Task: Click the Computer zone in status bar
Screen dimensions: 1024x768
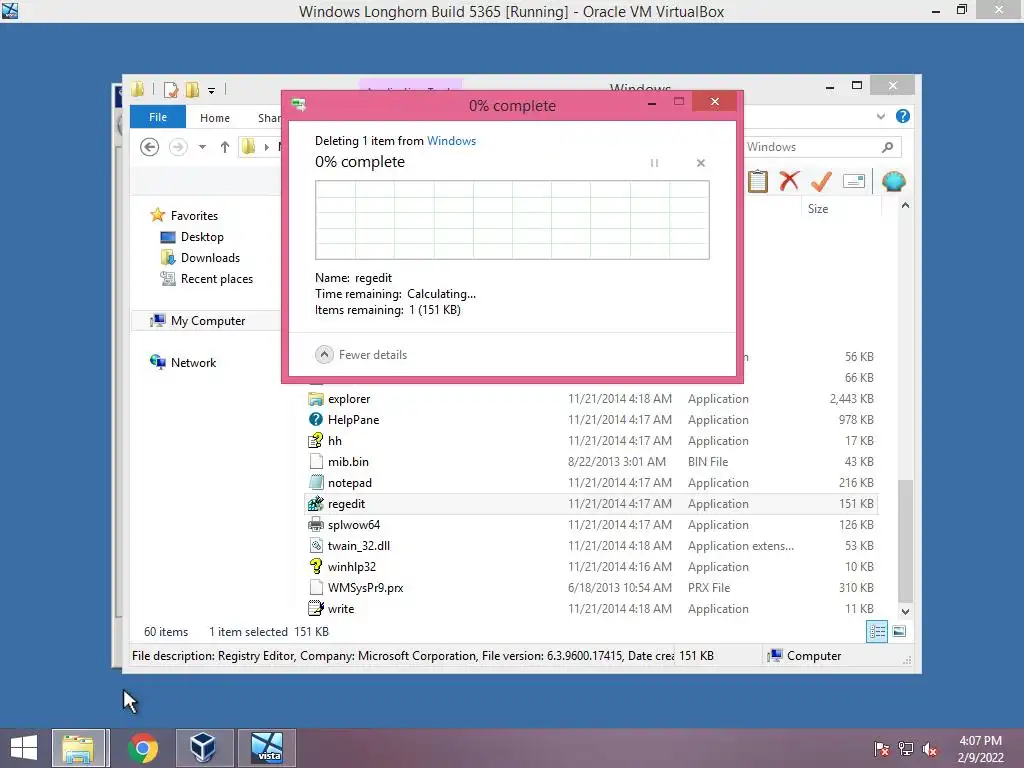Action: pos(805,656)
